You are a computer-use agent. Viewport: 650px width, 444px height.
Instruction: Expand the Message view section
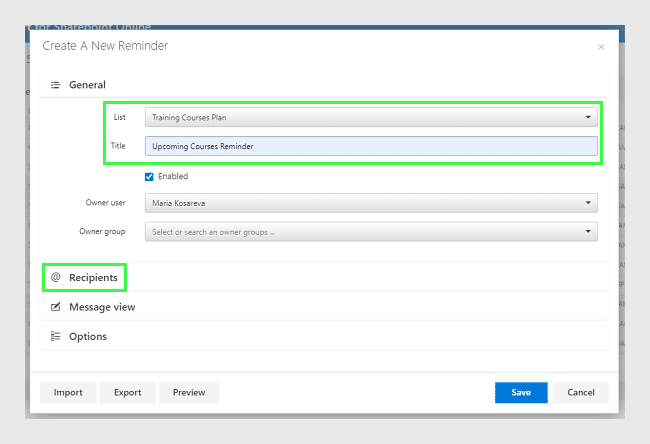[324, 307]
